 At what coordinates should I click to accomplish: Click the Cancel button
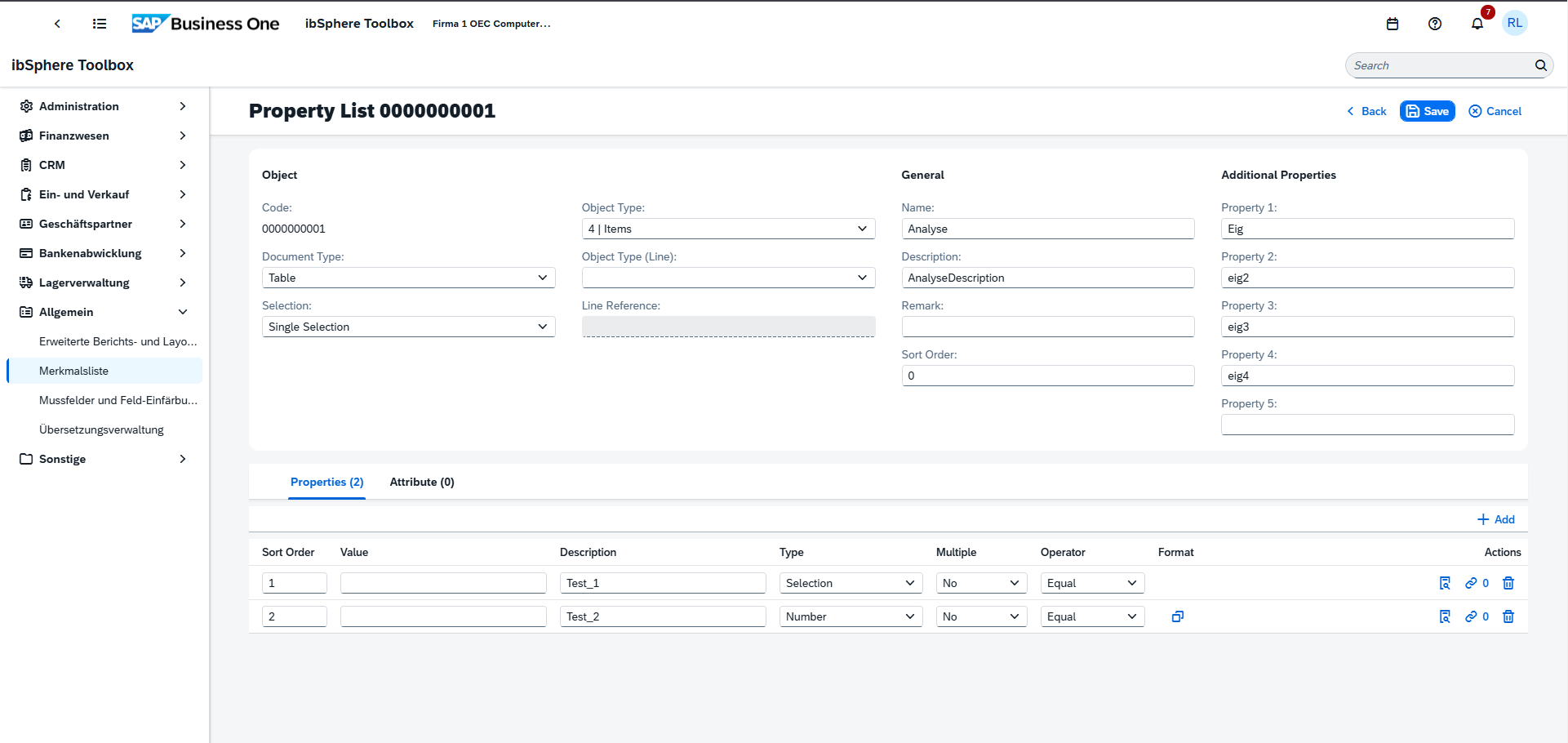[1495, 111]
